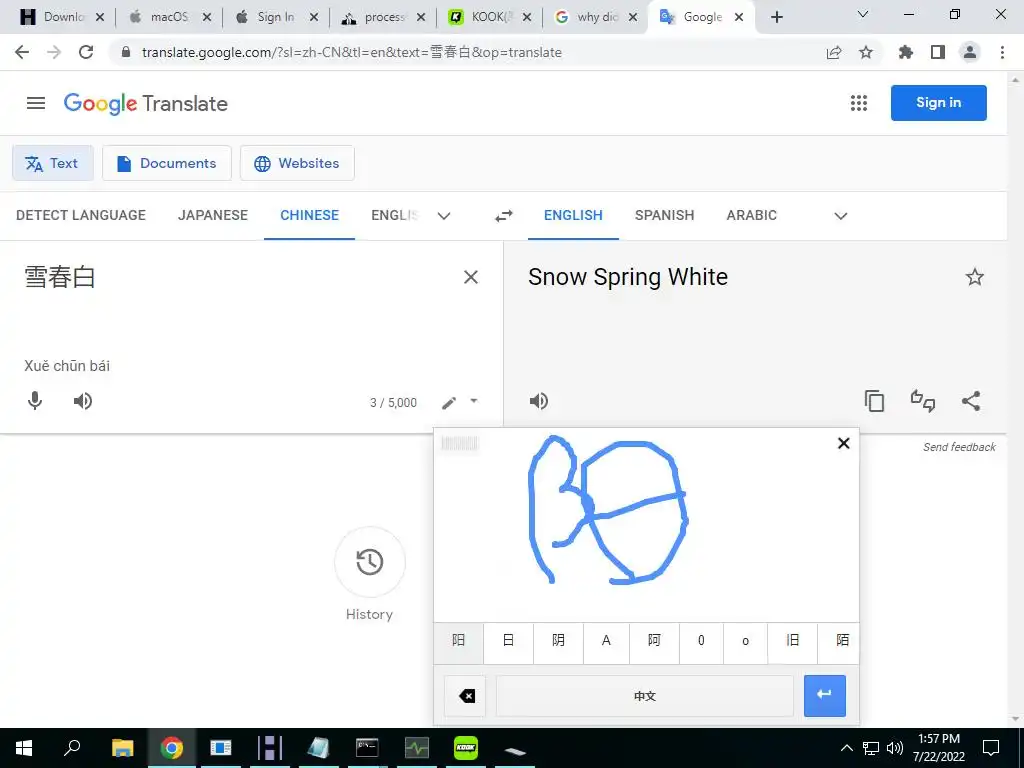Open KOOK app from the taskbar
Screen dimensions: 1024x768
click(x=466, y=748)
